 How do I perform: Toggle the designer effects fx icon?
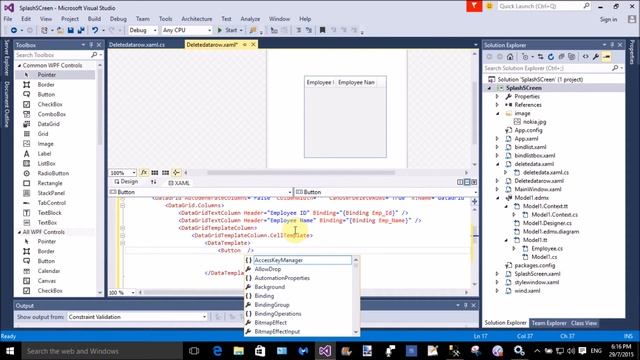(144, 173)
